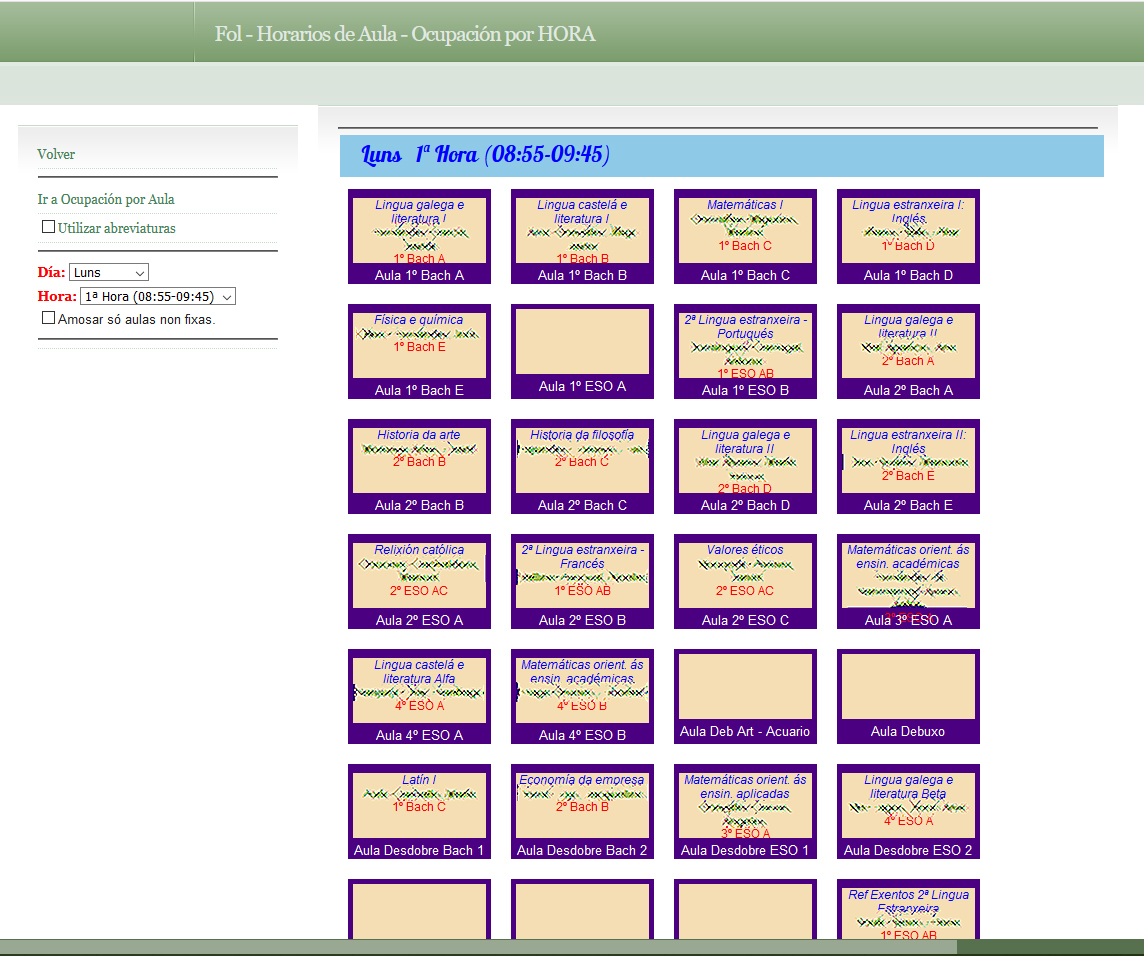Image resolution: width=1144 pixels, height=956 pixels.
Task: Click the empty Aula 1º ESO A tile
Action: [582, 350]
